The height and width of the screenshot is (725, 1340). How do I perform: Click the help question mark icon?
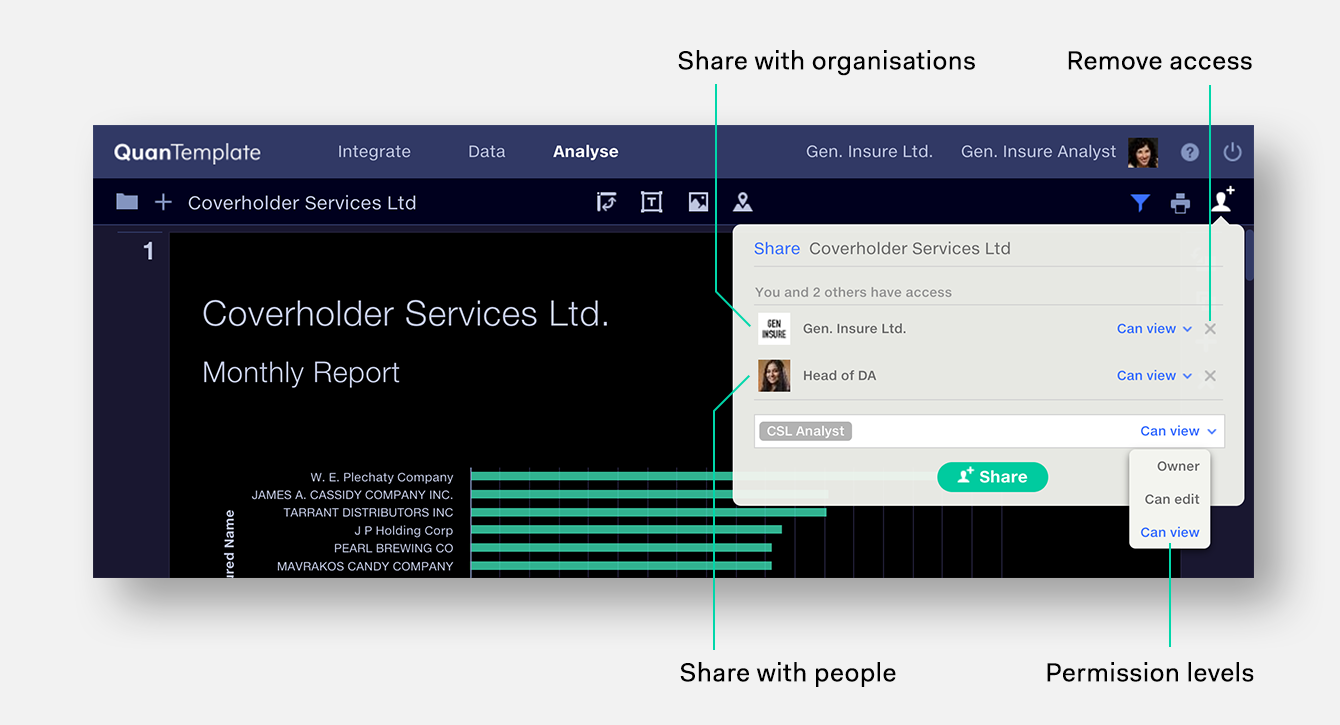tap(1190, 152)
